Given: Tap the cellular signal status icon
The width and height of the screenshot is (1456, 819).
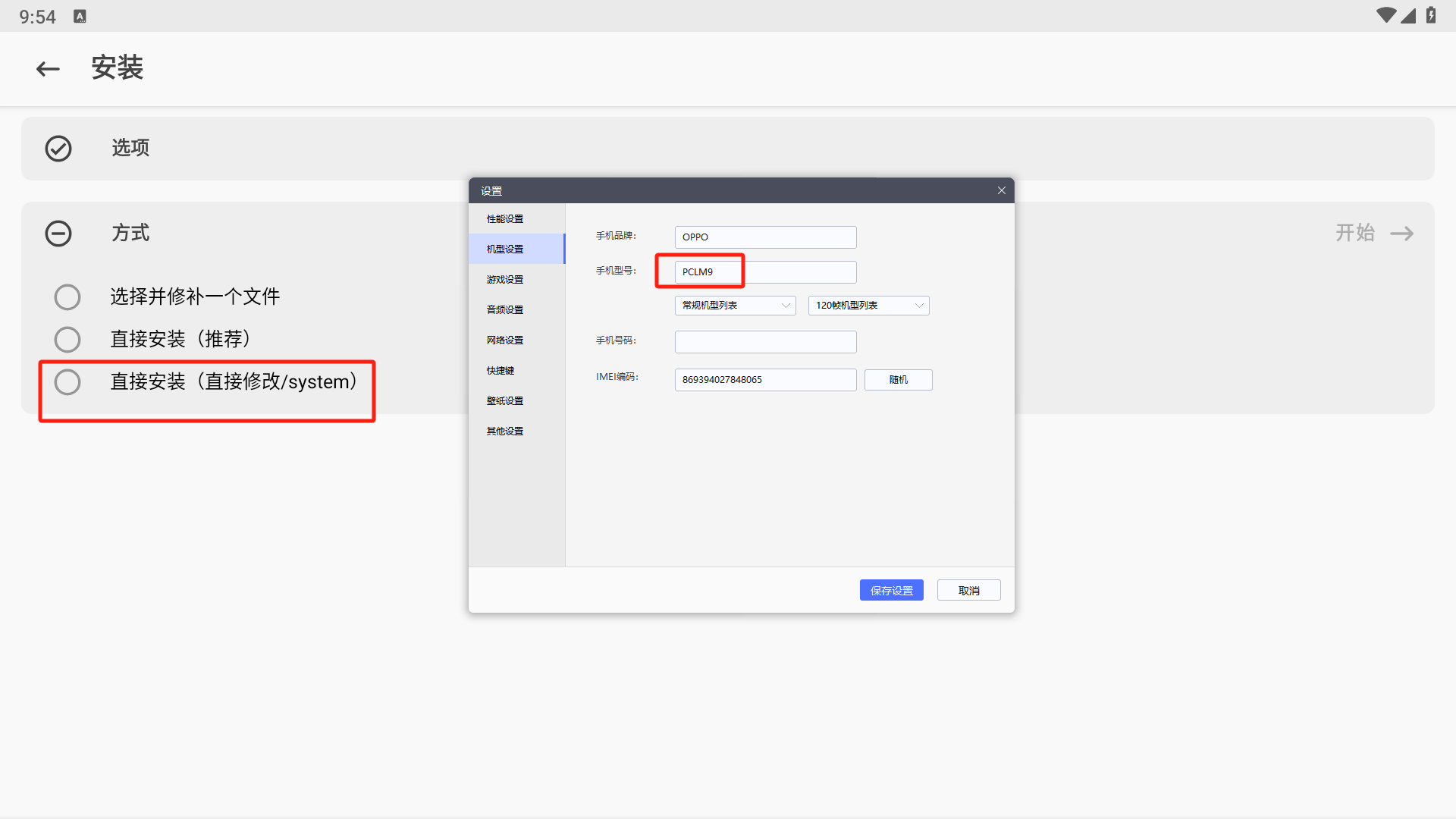Looking at the screenshot, I should (x=1408, y=15).
